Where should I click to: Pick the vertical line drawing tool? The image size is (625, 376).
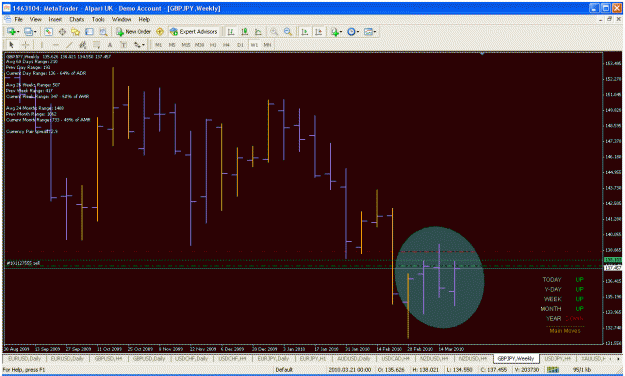[x=42, y=45]
